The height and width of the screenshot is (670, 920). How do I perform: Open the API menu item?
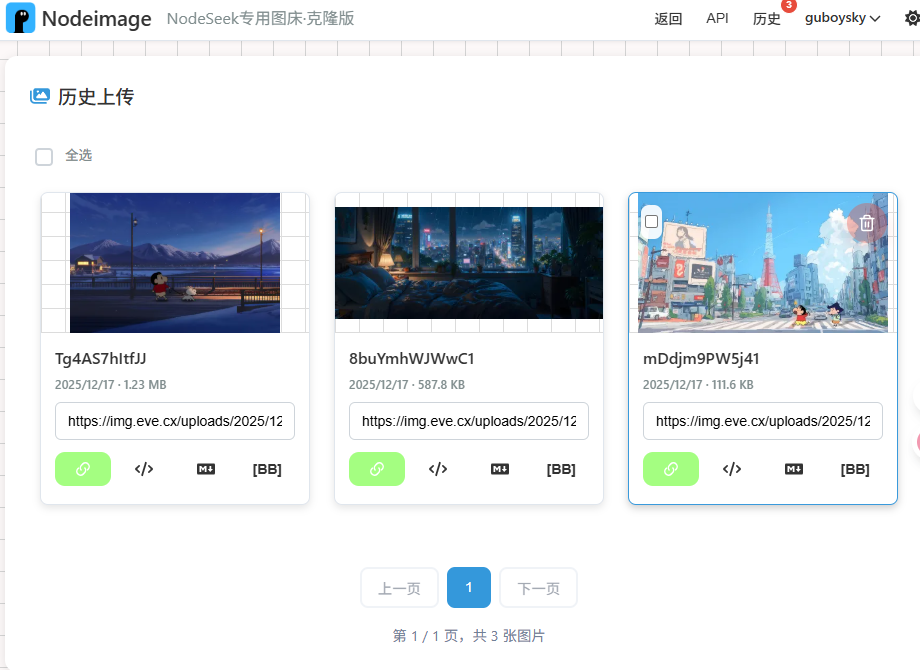(717, 18)
